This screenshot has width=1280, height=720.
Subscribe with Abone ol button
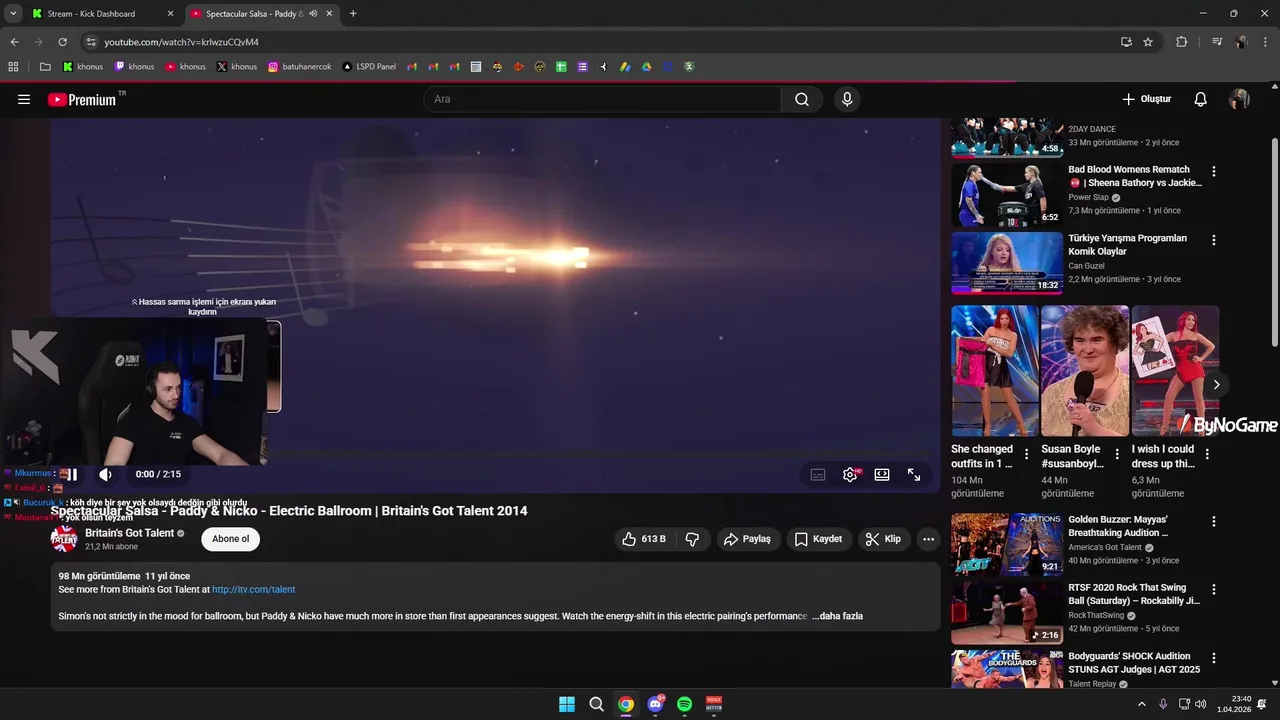tap(230, 539)
